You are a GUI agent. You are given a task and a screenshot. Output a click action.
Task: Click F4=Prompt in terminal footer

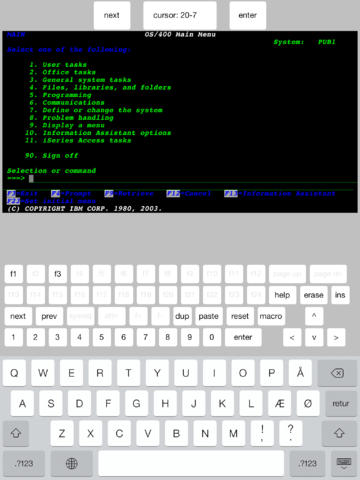point(71,194)
